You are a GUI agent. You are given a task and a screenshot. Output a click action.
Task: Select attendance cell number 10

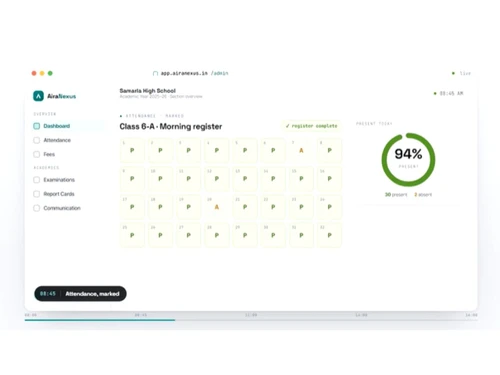[160, 179]
